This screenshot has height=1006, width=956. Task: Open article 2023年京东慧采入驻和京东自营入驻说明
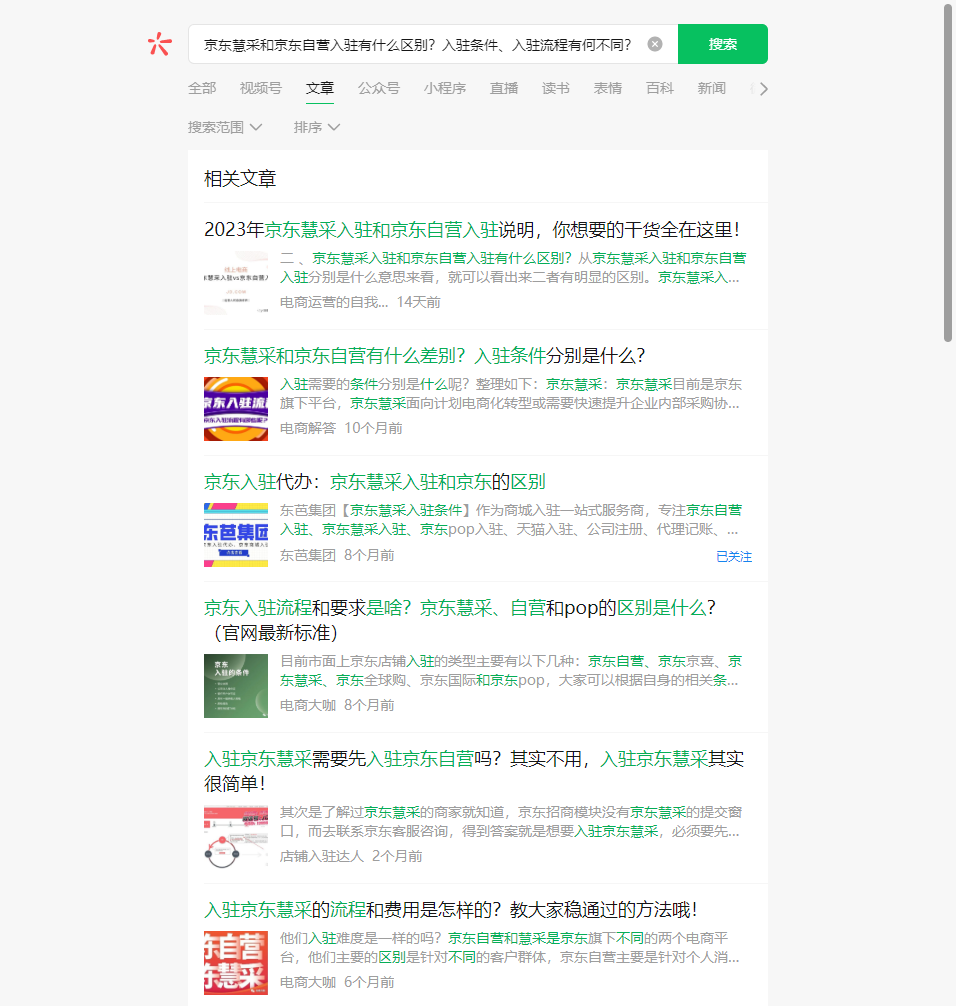pyautogui.click(x=472, y=230)
